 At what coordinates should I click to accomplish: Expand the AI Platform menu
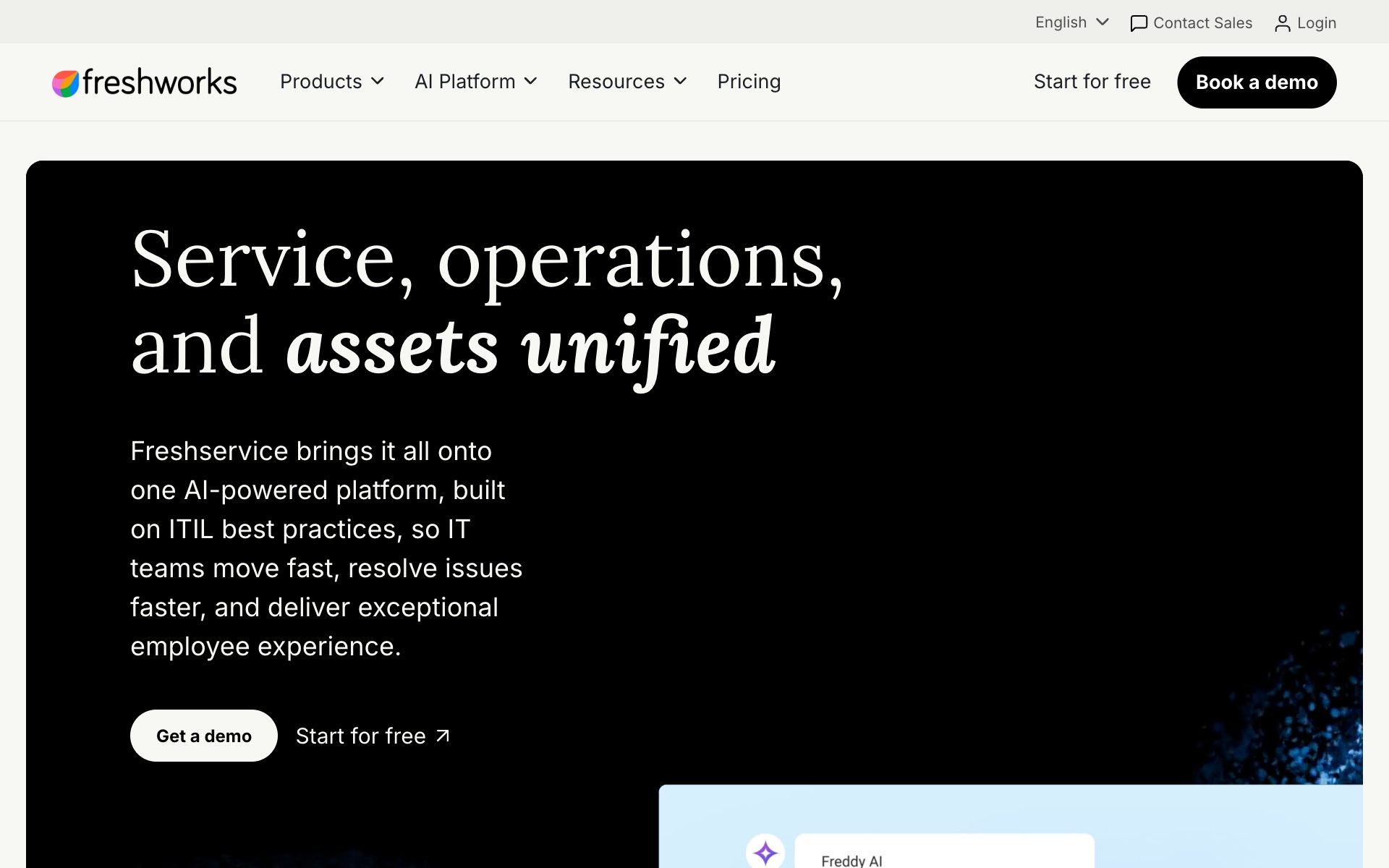[x=476, y=82]
